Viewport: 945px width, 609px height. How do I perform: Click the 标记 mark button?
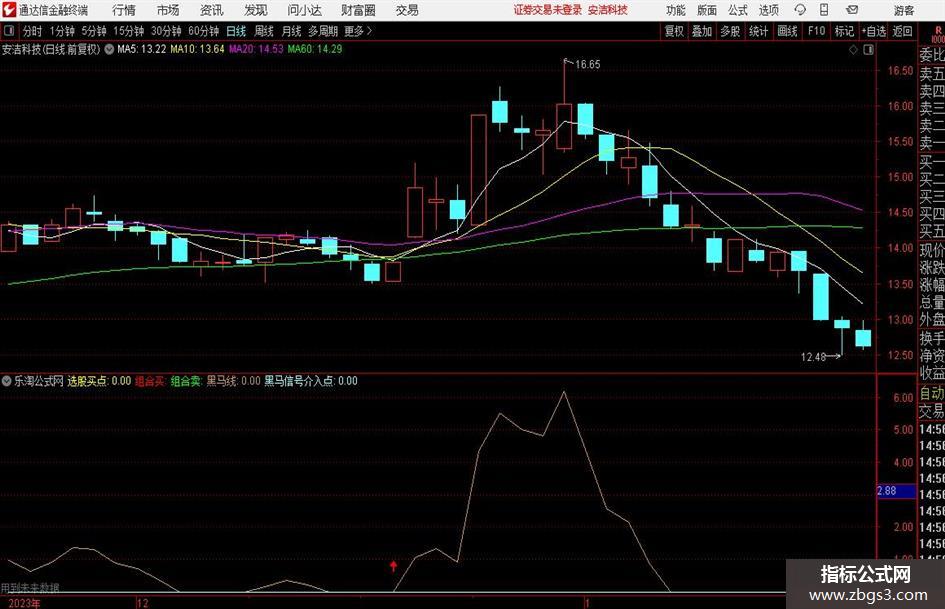click(x=844, y=31)
